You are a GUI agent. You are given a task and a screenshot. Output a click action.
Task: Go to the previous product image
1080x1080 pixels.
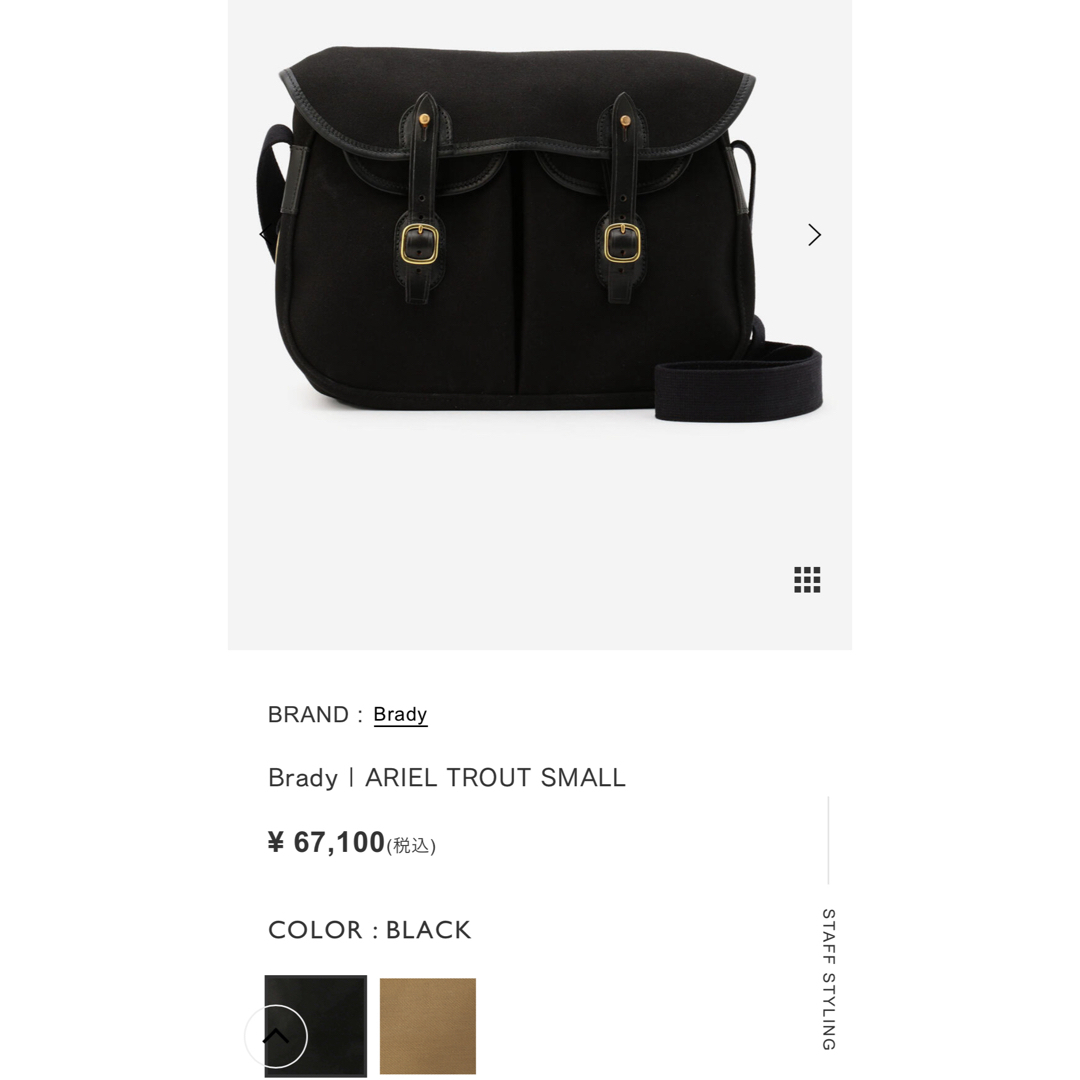pyautogui.click(x=264, y=235)
